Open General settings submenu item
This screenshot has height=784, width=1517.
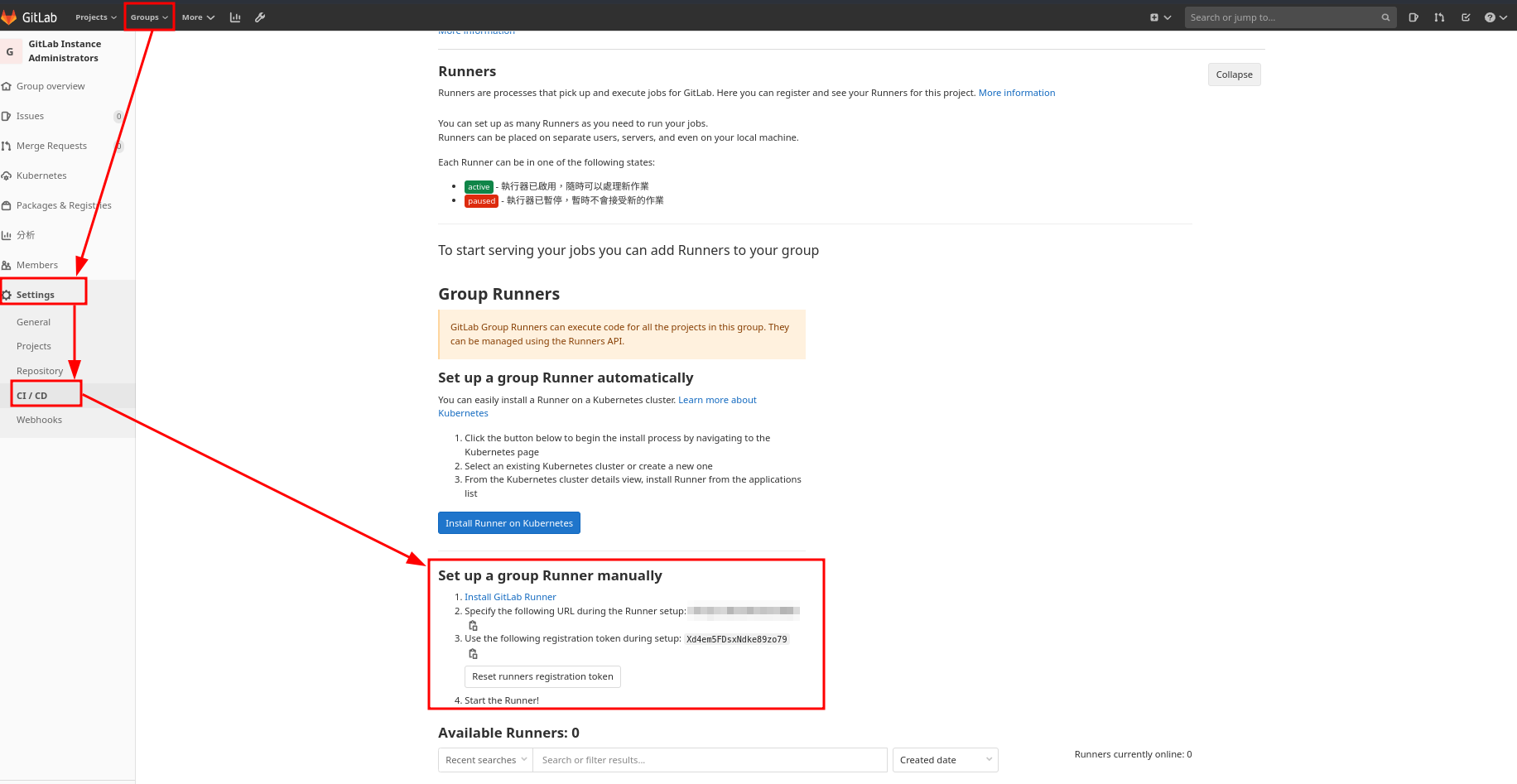(x=33, y=322)
